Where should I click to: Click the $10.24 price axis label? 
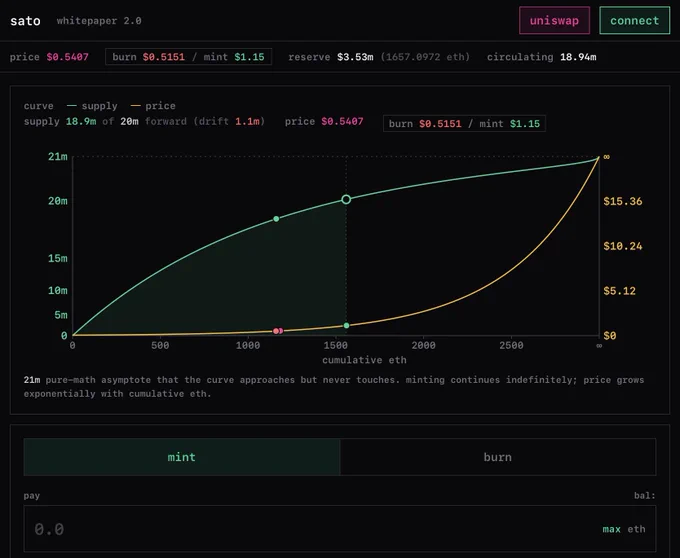623,246
